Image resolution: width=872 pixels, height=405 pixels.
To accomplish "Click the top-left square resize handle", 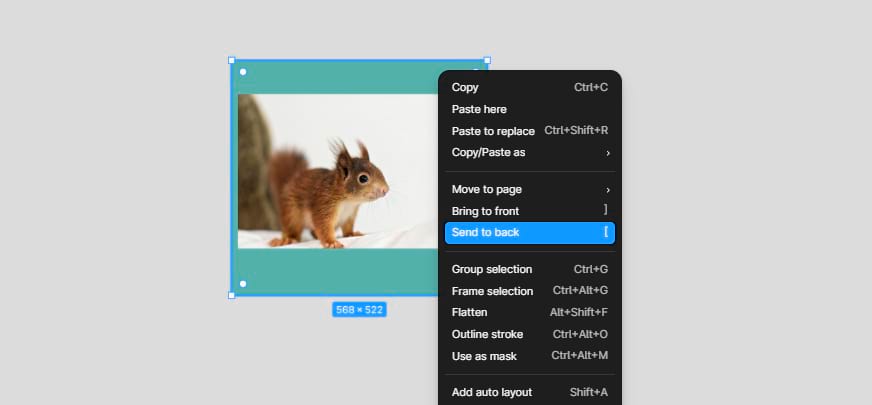I will coord(232,60).
